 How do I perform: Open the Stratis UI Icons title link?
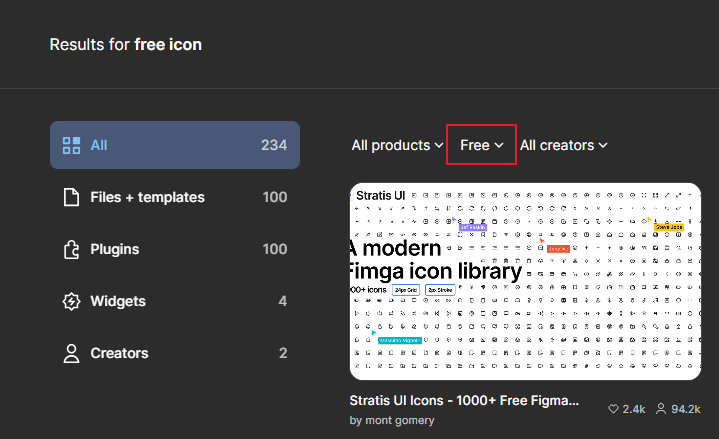[x=464, y=400]
